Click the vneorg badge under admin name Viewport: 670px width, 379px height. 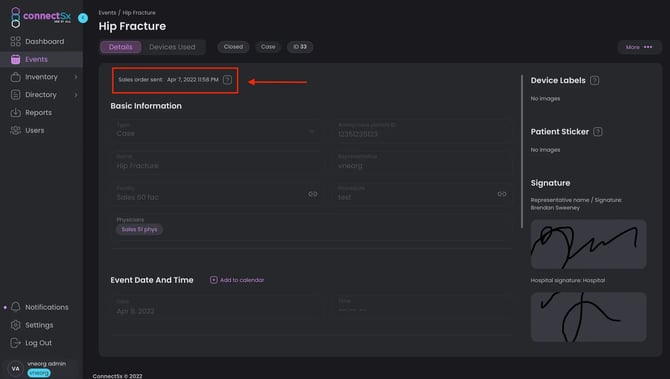(x=39, y=373)
